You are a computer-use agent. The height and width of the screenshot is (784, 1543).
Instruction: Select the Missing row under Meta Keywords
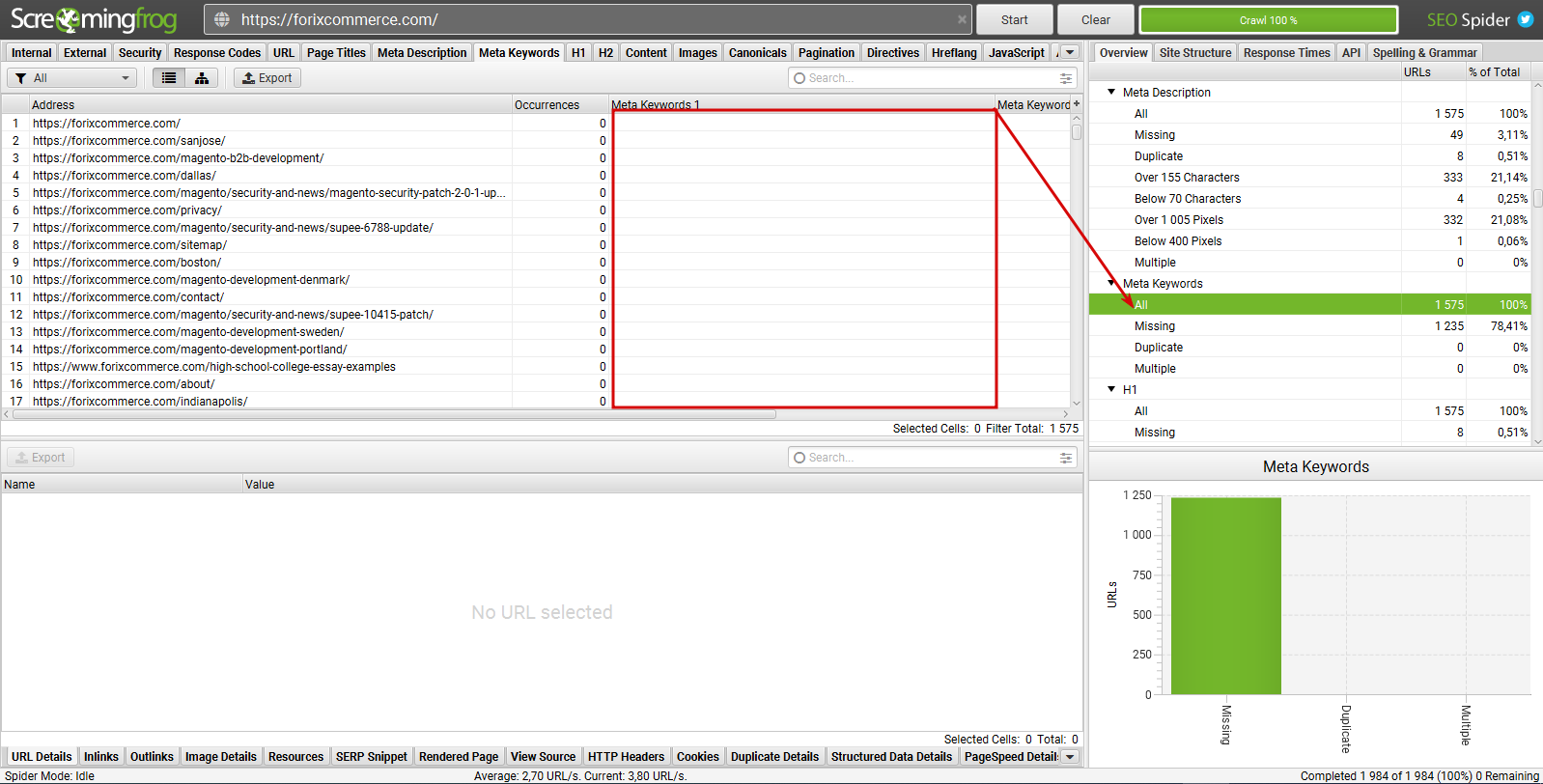pyautogui.click(x=1310, y=325)
